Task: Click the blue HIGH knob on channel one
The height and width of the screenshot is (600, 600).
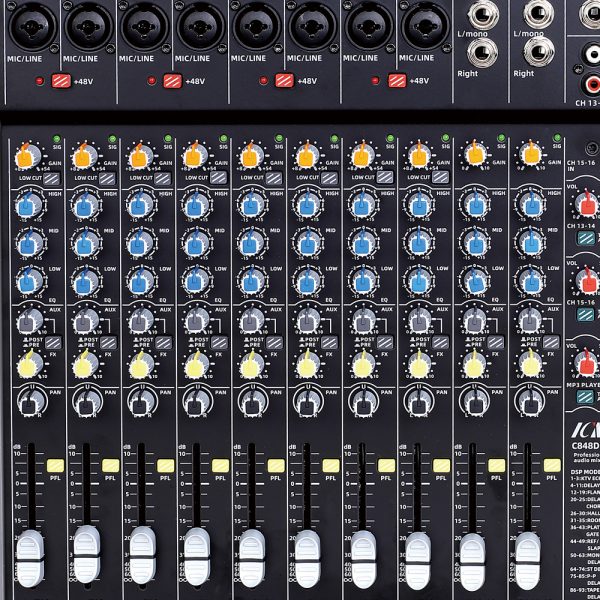Action: click(30, 205)
